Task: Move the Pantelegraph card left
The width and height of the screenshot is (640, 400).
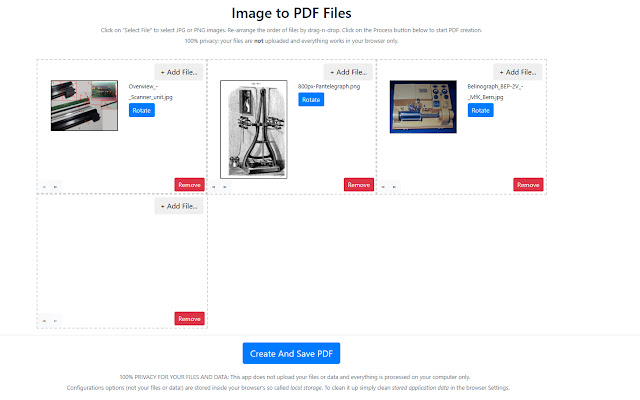Action: point(214,186)
